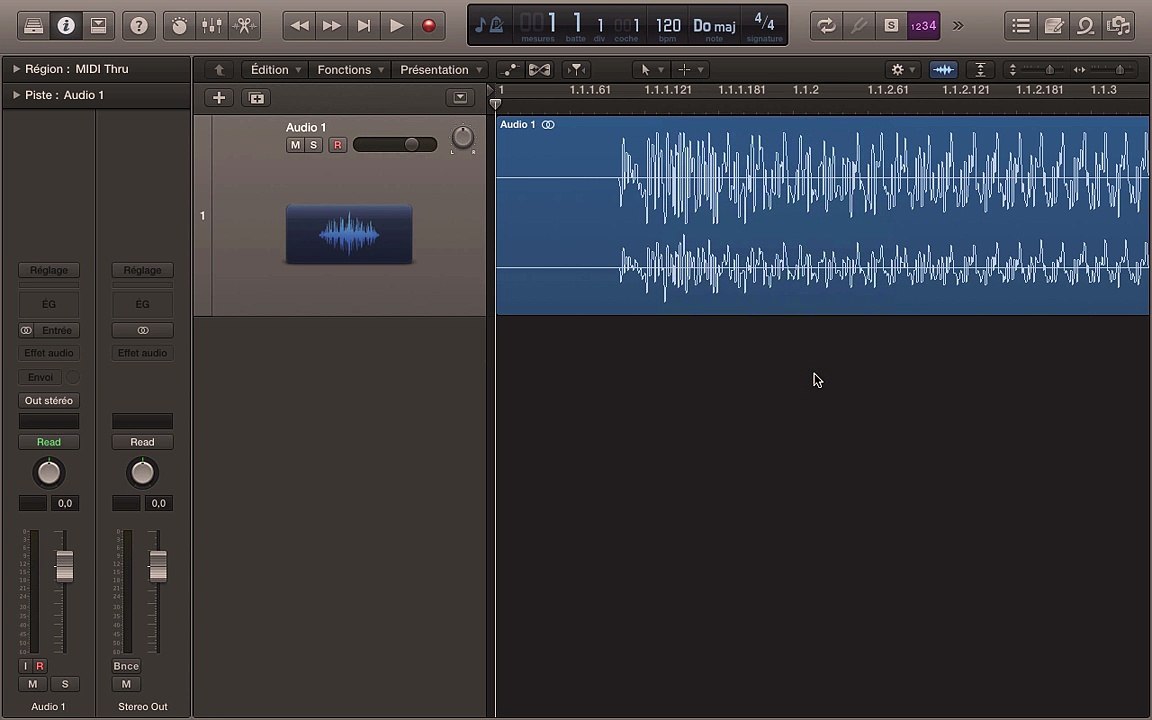Open the Loop Browser icon
Screen dimensions: 1152x720
[x=1085, y=26]
